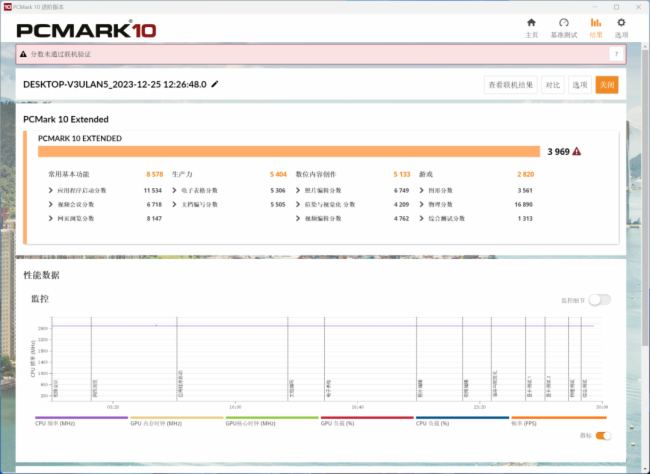Click the pencil icon to rename result
650x474 pixels.
coord(215,85)
